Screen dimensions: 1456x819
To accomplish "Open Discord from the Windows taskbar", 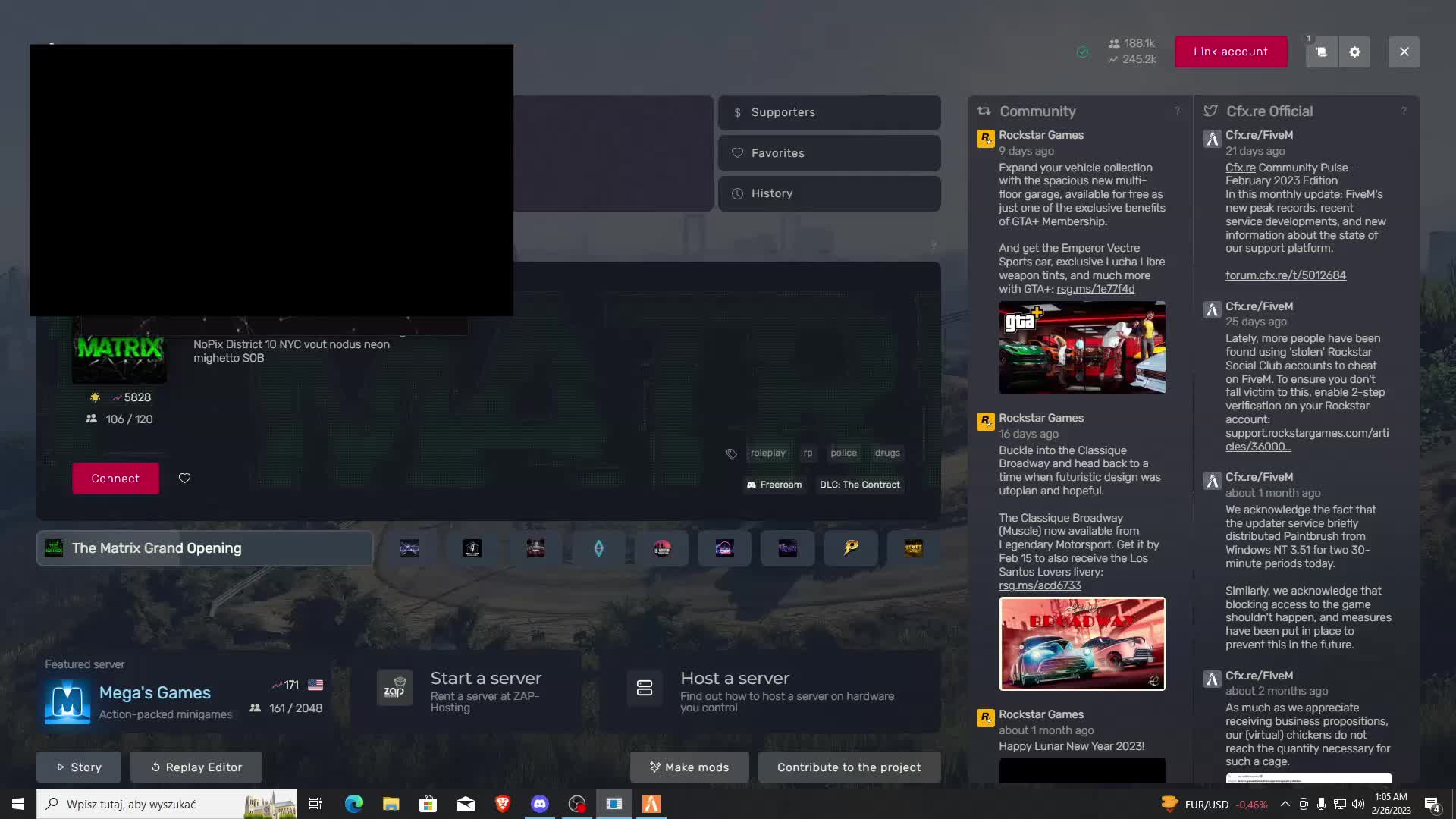I will 540,804.
